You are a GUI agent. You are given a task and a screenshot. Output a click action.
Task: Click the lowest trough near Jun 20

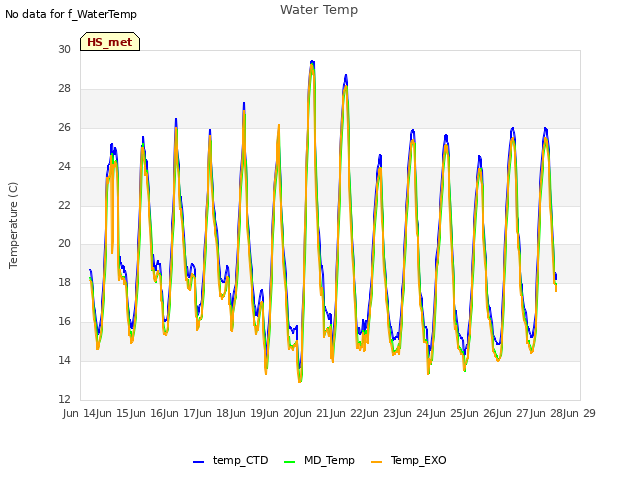click(x=300, y=381)
